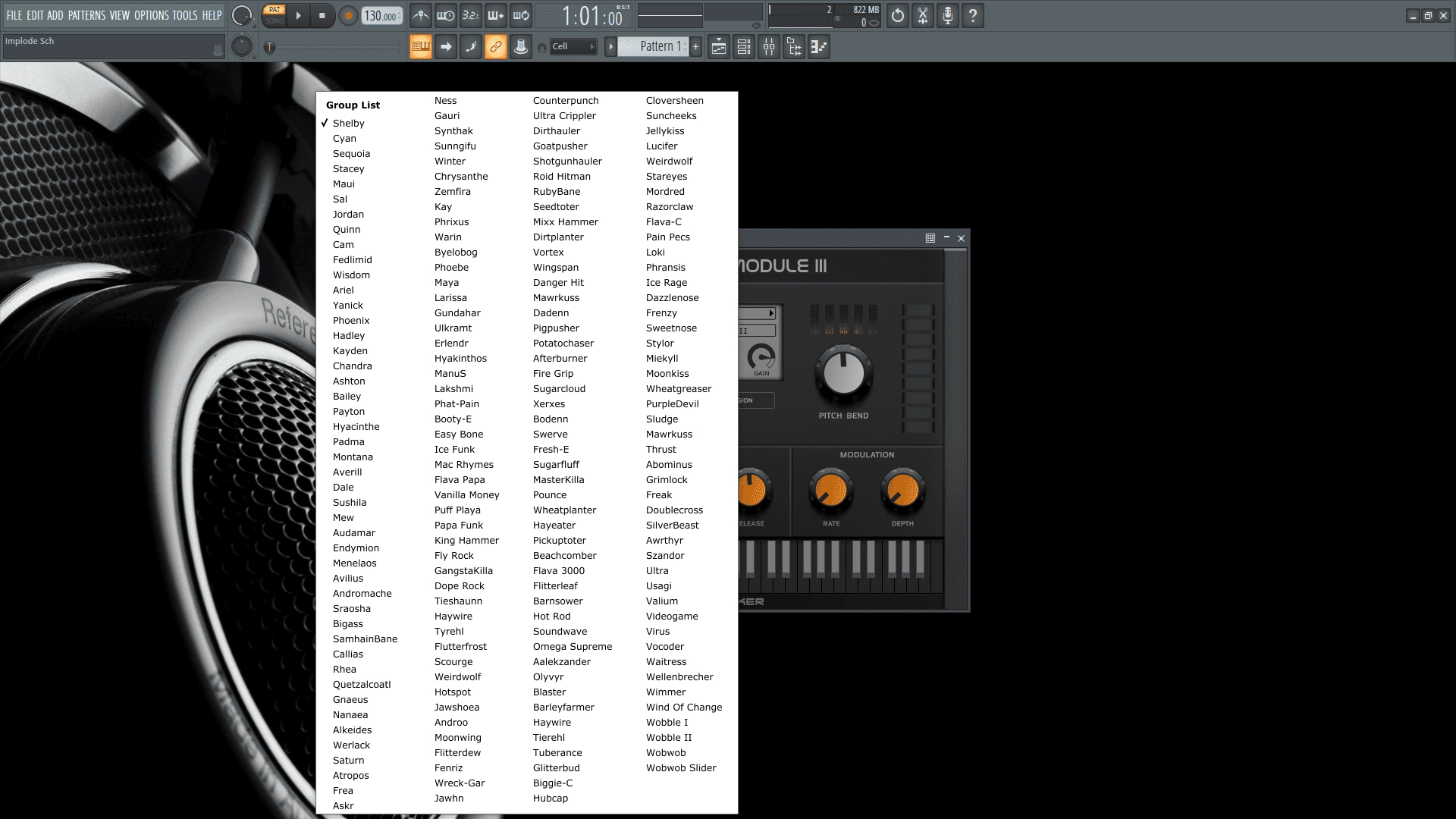Open the TOOLS menu
1456x819 pixels.
pyautogui.click(x=185, y=15)
